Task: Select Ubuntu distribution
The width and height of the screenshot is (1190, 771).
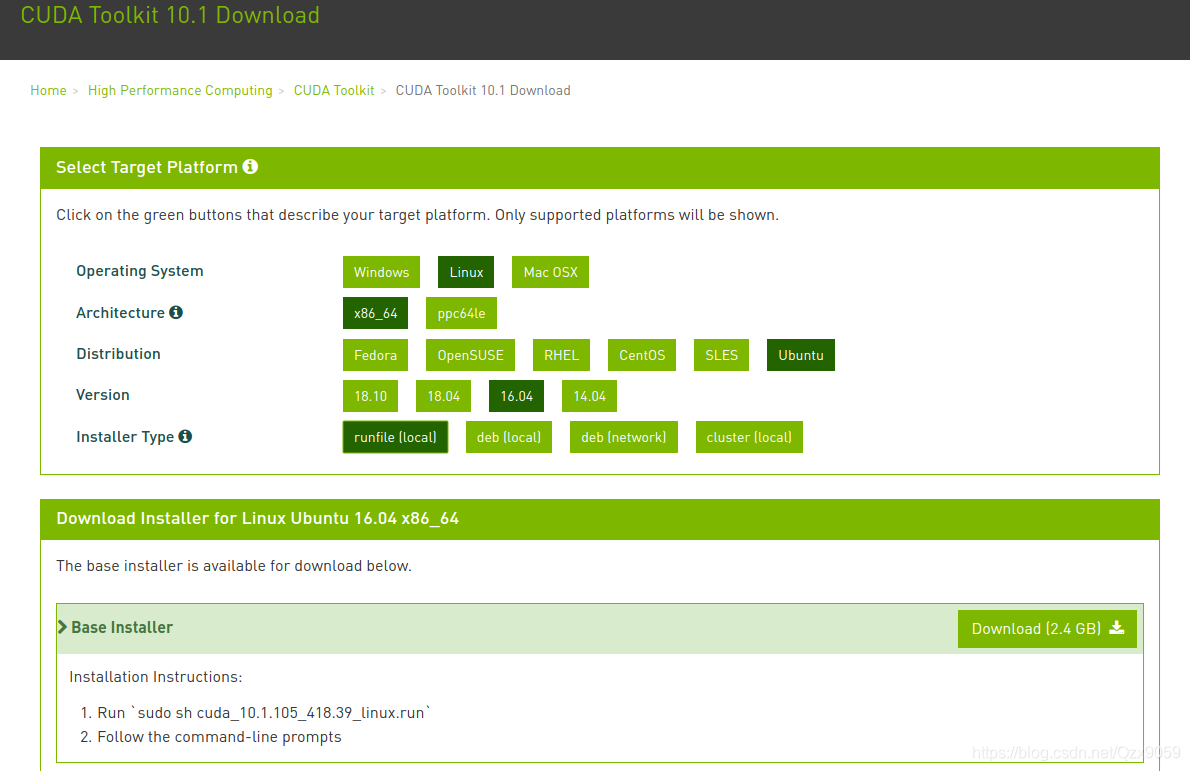Action: [801, 355]
